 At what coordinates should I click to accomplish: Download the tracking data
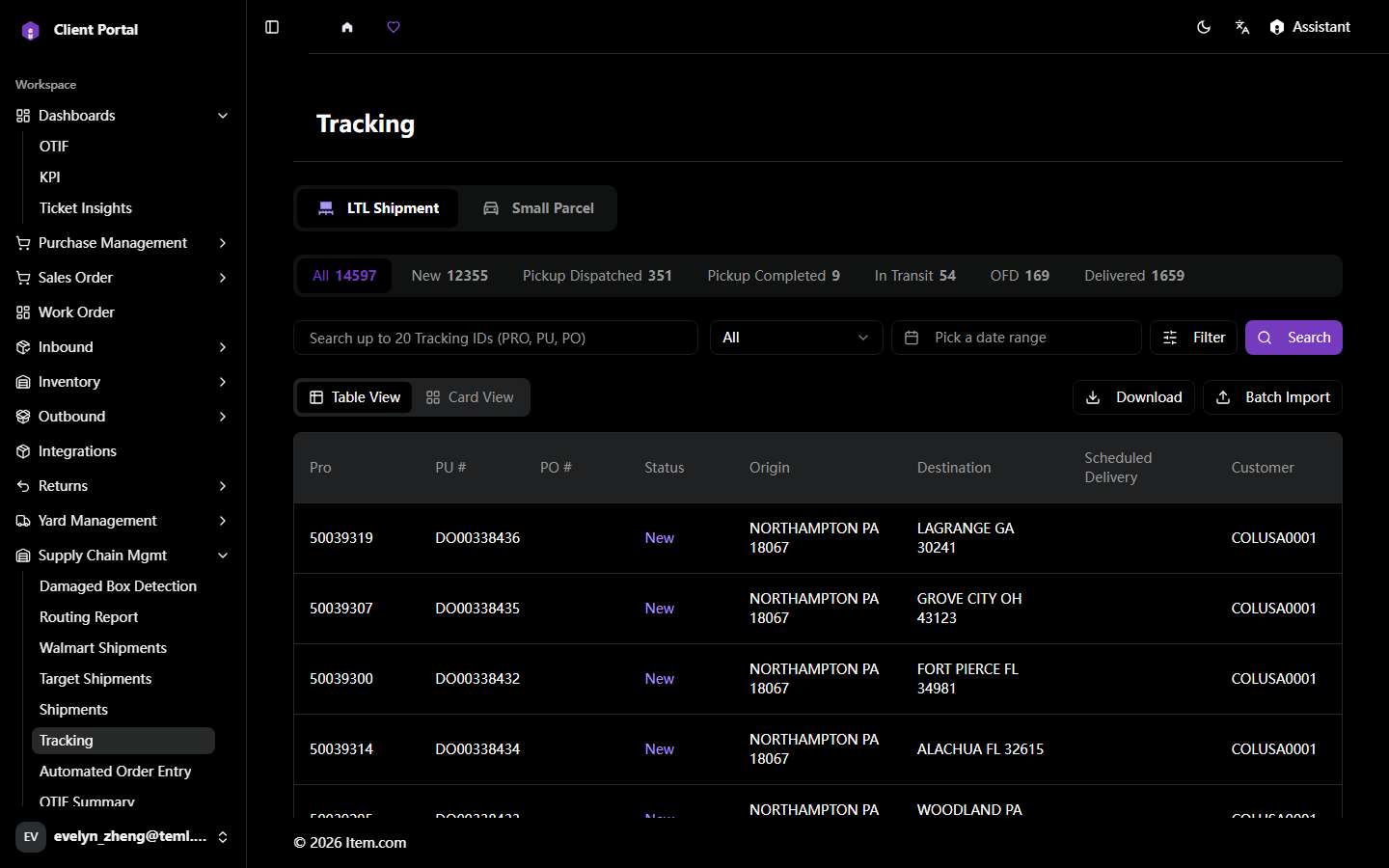pos(1134,397)
